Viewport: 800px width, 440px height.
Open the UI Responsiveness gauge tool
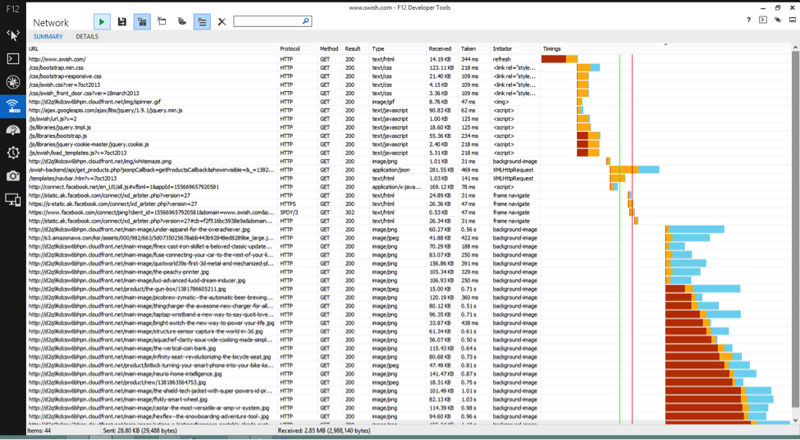[13, 130]
